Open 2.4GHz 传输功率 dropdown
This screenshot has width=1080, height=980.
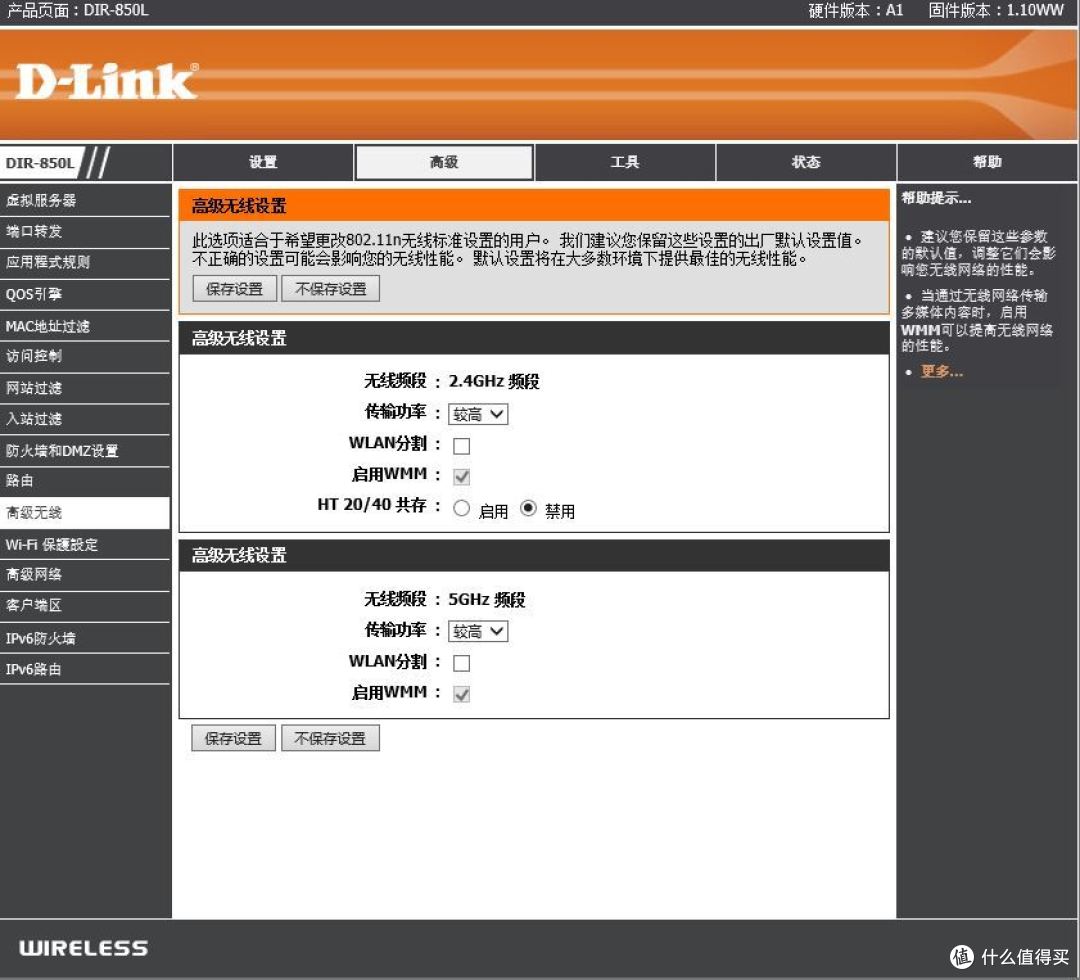(478, 414)
